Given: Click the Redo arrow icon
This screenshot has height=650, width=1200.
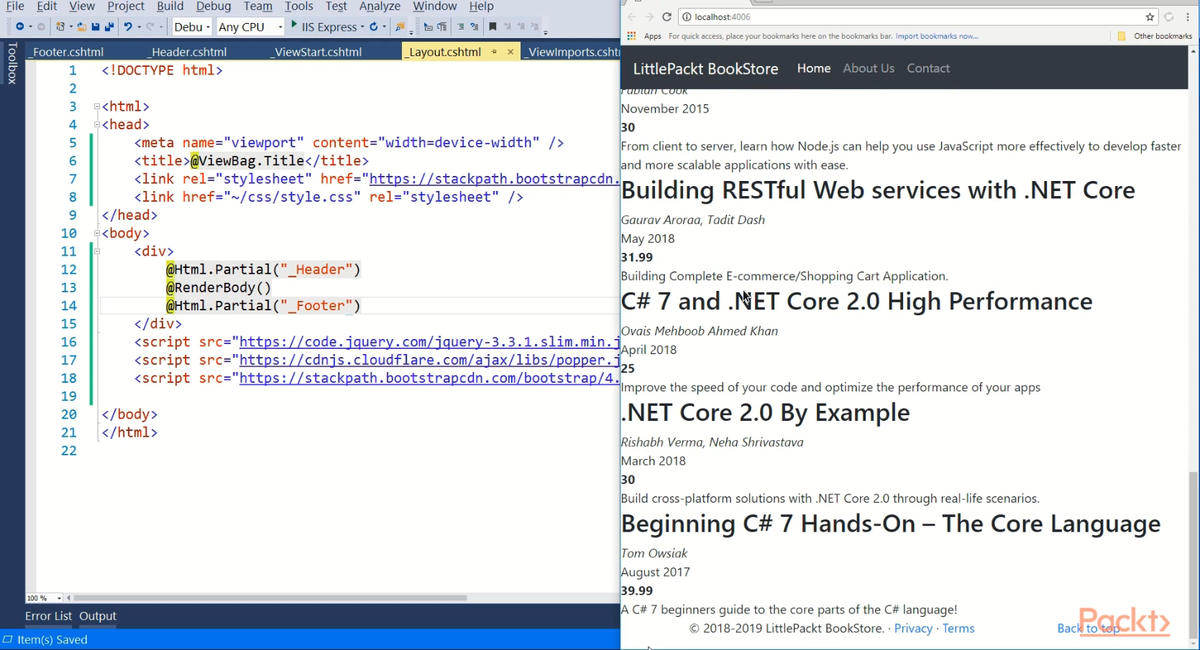Looking at the screenshot, I should tap(151, 27).
